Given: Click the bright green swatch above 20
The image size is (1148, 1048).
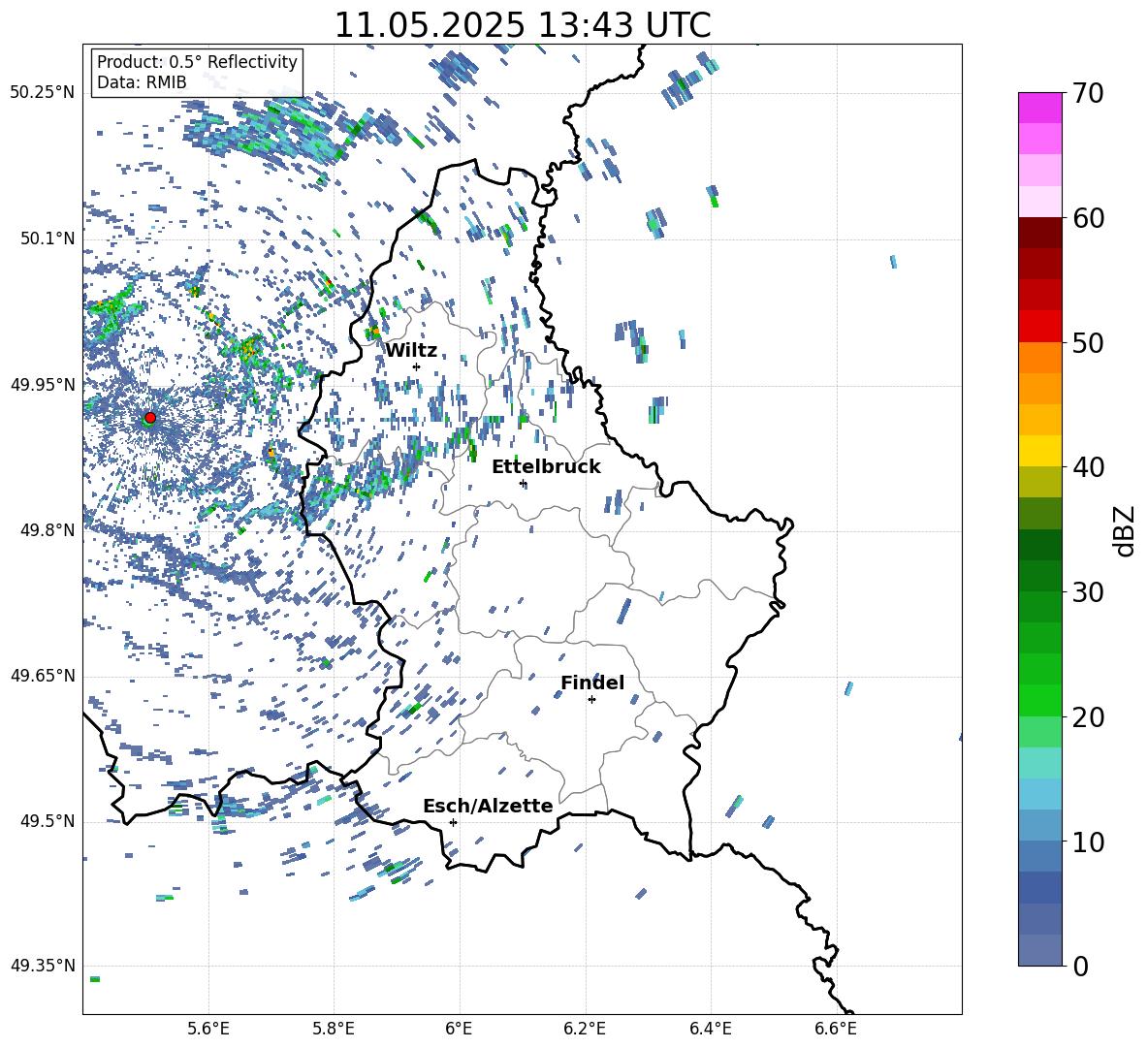Looking at the screenshot, I should (x=1039, y=701).
